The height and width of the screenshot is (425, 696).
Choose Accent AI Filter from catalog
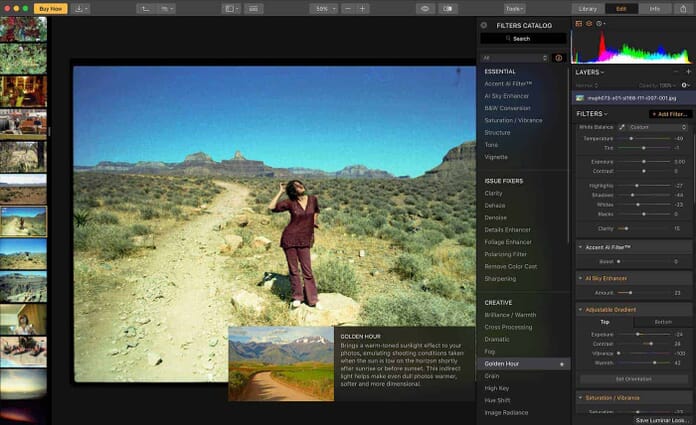pos(508,83)
